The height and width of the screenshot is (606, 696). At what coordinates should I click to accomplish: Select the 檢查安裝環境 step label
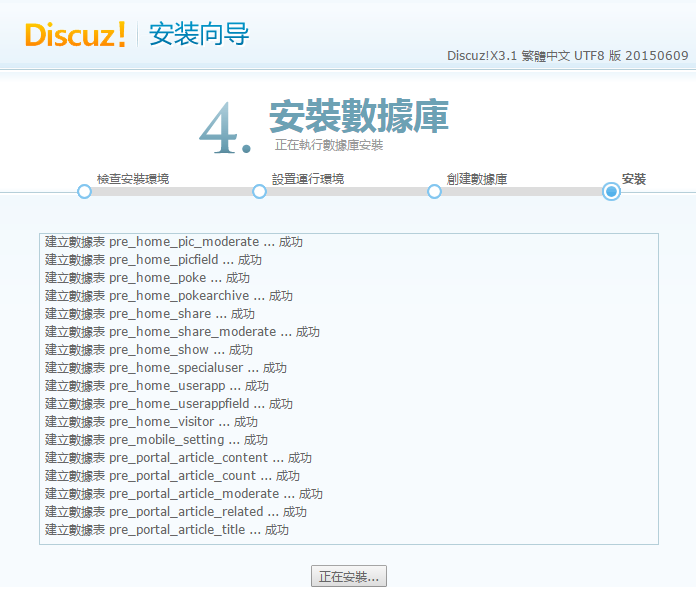pos(133,179)
